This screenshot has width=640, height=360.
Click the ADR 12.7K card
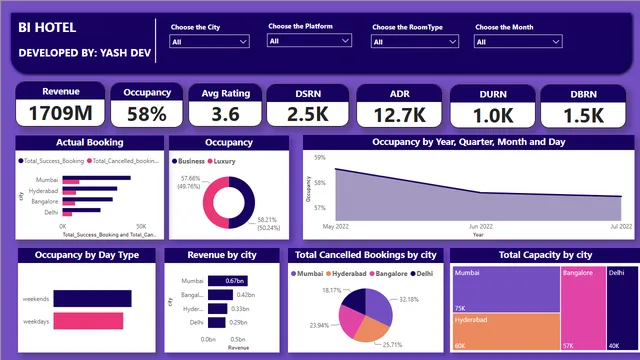pyautogui.click(x=399, y=107)
